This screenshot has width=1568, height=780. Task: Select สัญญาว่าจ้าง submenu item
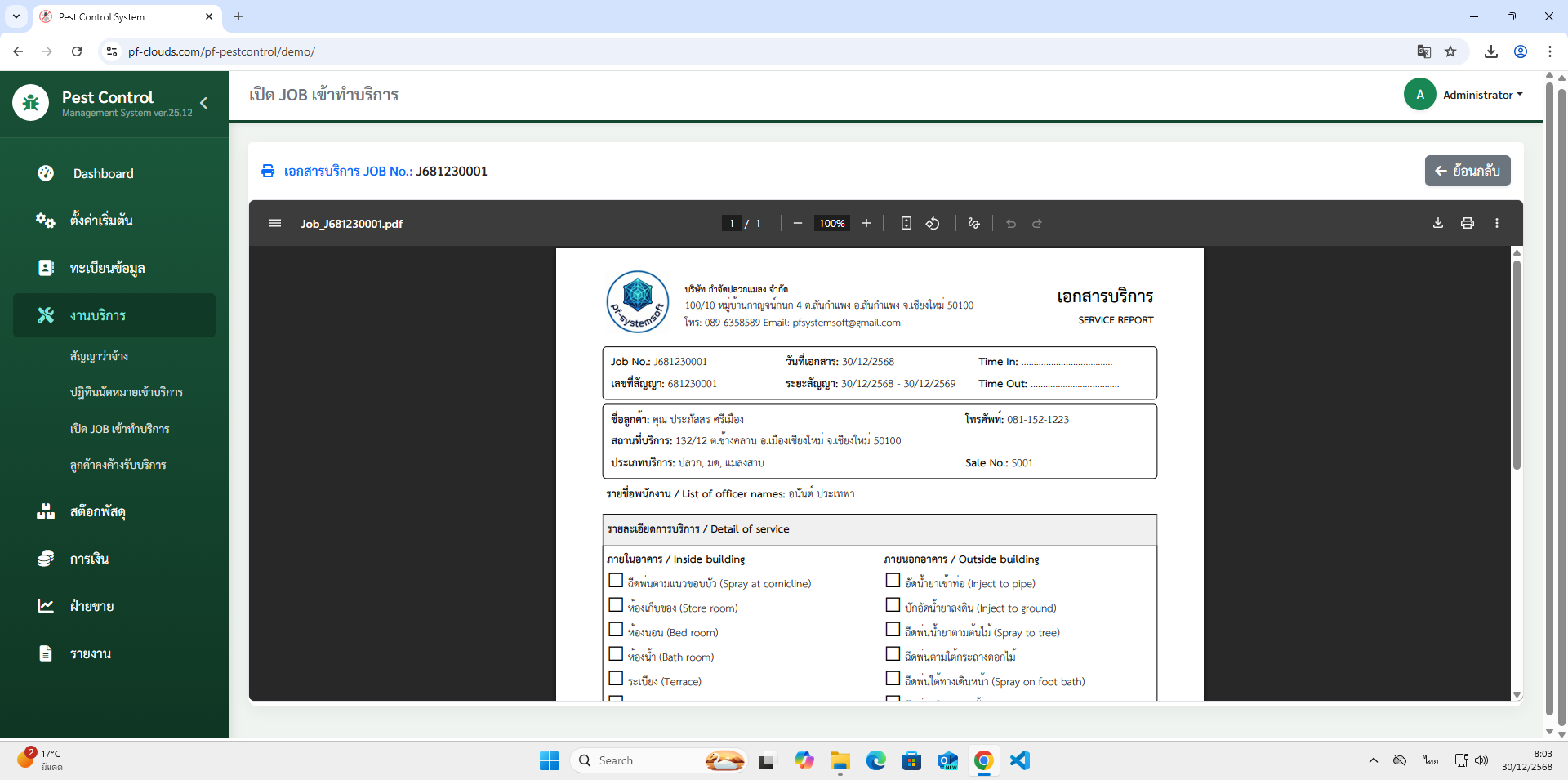99,356
